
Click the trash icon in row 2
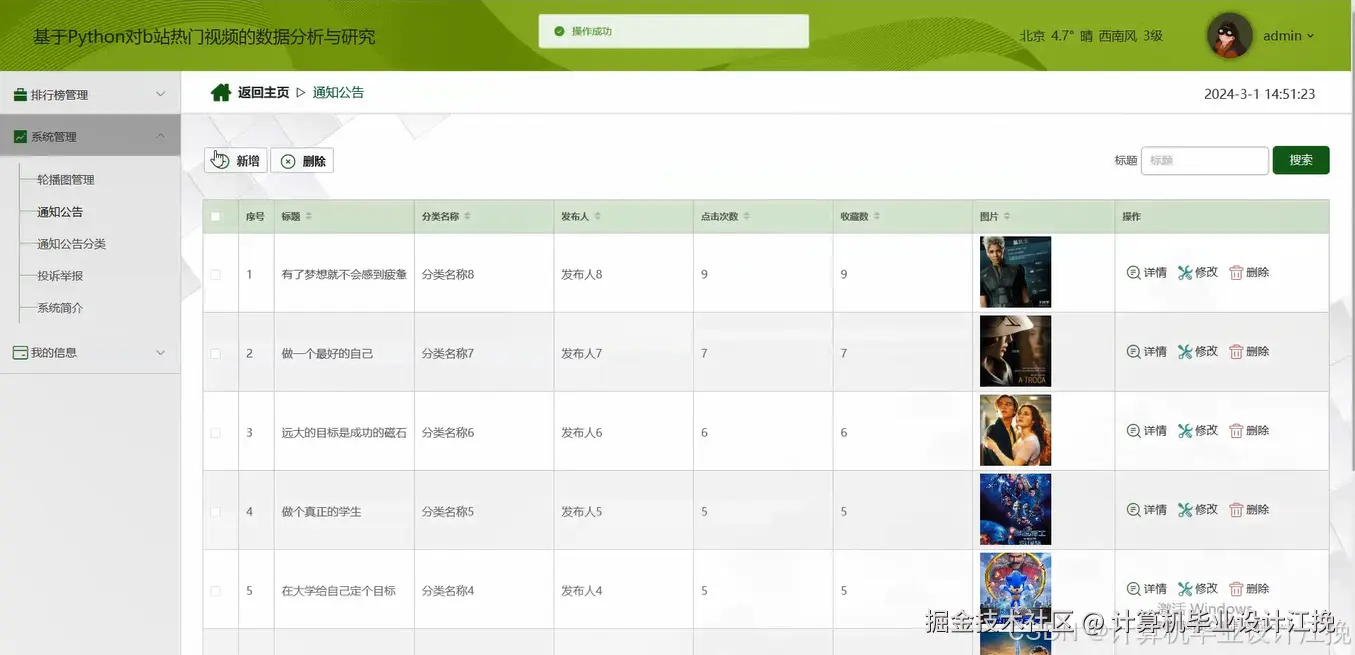click(1236, 352)
